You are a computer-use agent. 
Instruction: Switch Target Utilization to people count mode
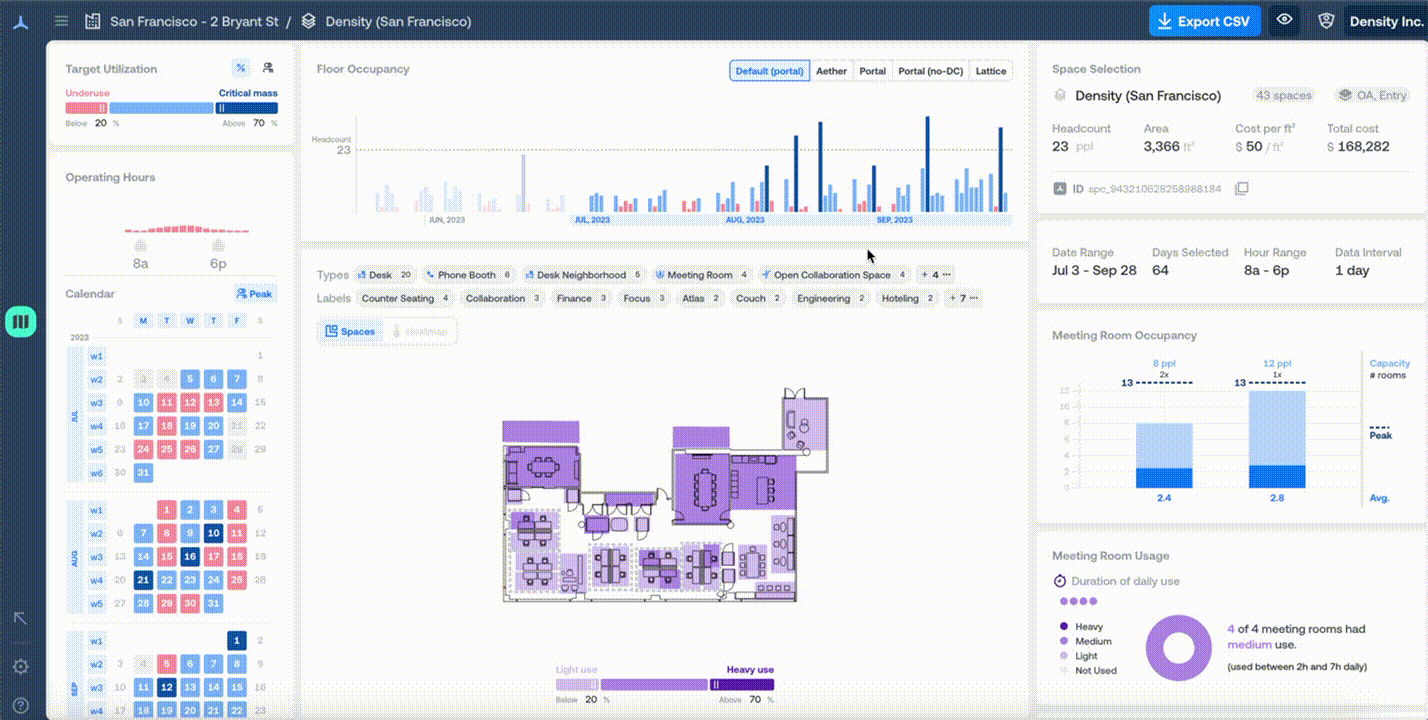click(x=268, y=68)
